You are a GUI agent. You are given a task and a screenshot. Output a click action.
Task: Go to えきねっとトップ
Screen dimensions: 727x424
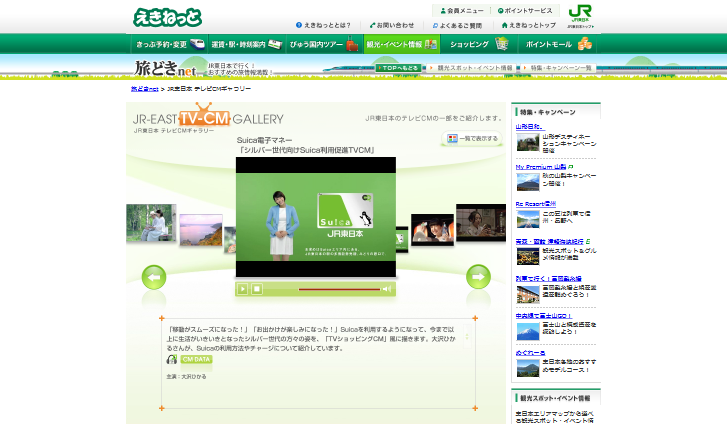(x=529, y=25)
